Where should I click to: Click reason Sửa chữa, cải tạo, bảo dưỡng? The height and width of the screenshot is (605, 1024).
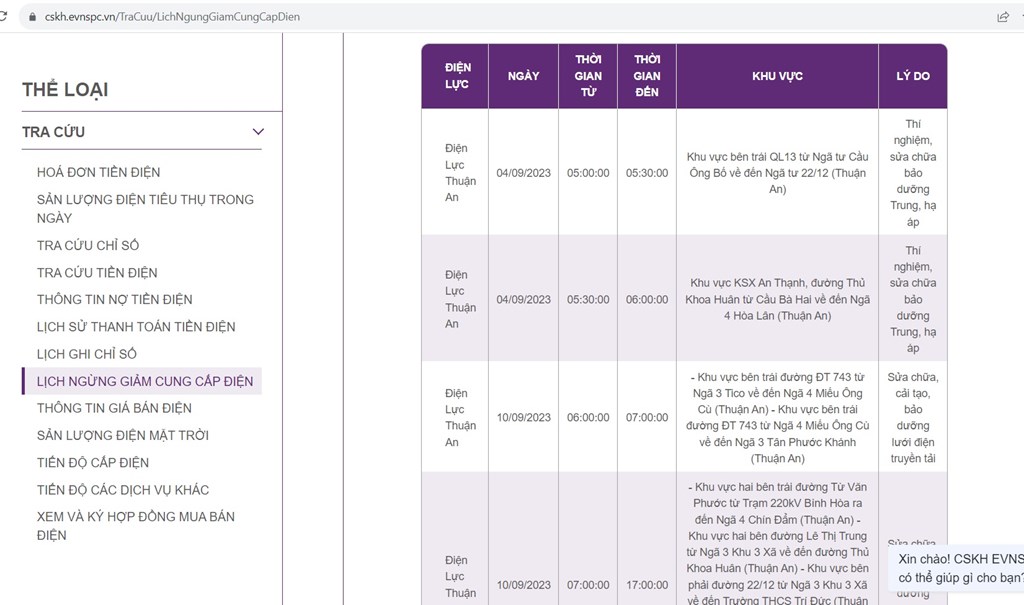(913, 417)
